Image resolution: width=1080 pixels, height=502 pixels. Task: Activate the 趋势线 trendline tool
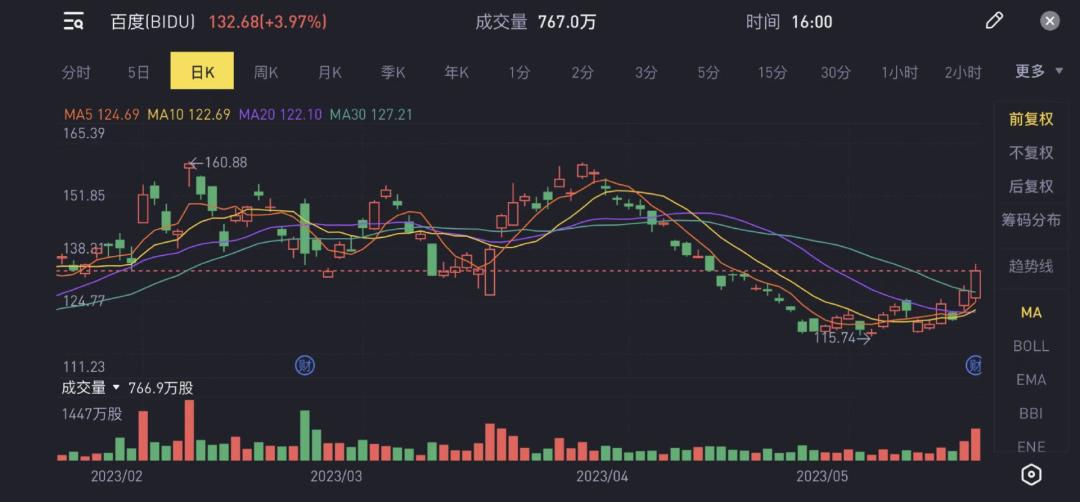click(x=1030, y=266)
